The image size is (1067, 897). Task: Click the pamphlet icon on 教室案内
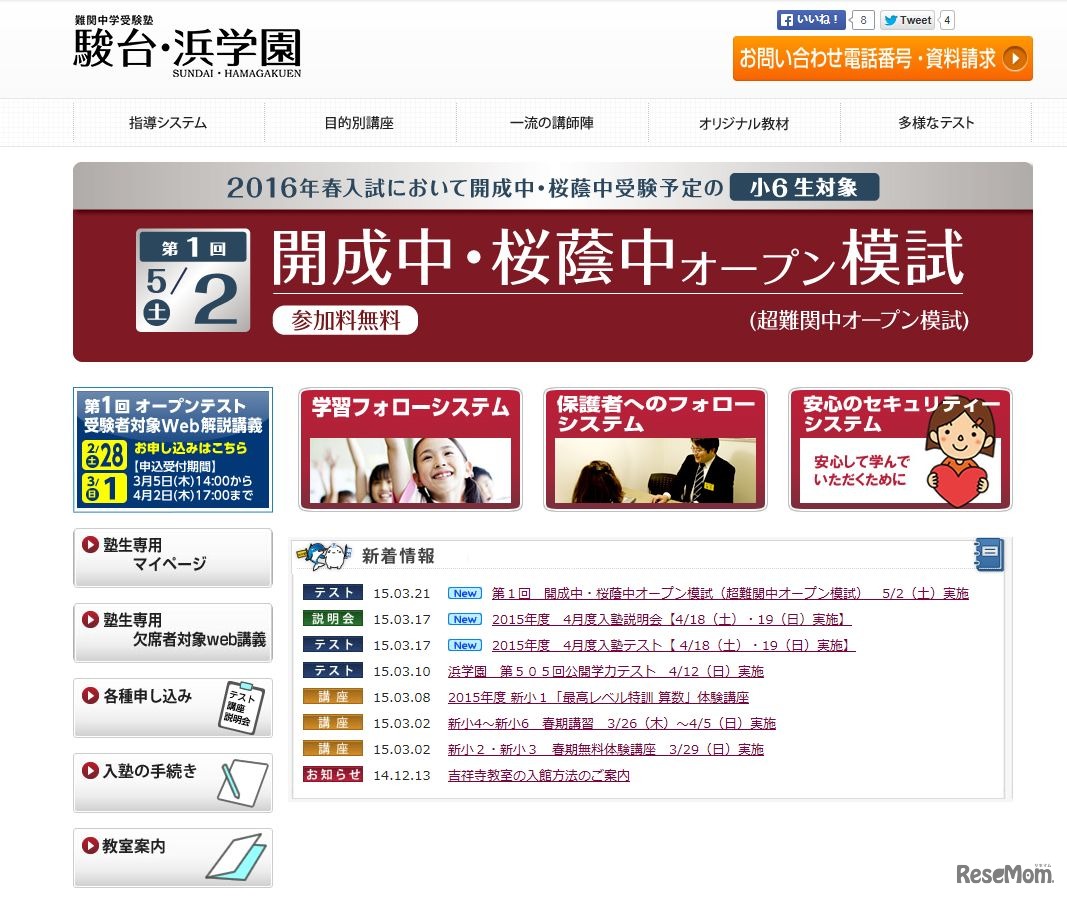click(237, 857)
